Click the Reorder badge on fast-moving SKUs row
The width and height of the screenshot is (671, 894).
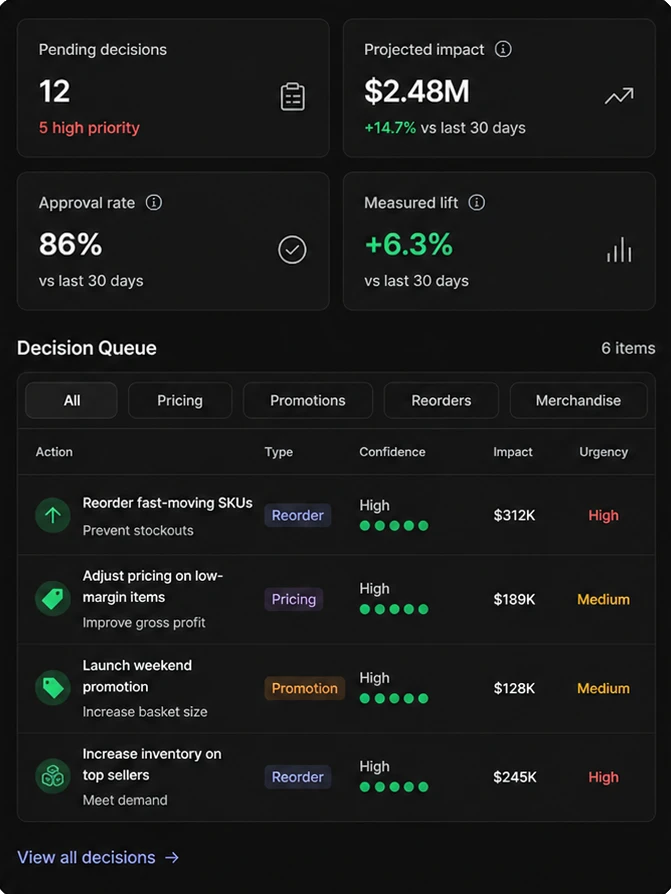click(298, 515)
